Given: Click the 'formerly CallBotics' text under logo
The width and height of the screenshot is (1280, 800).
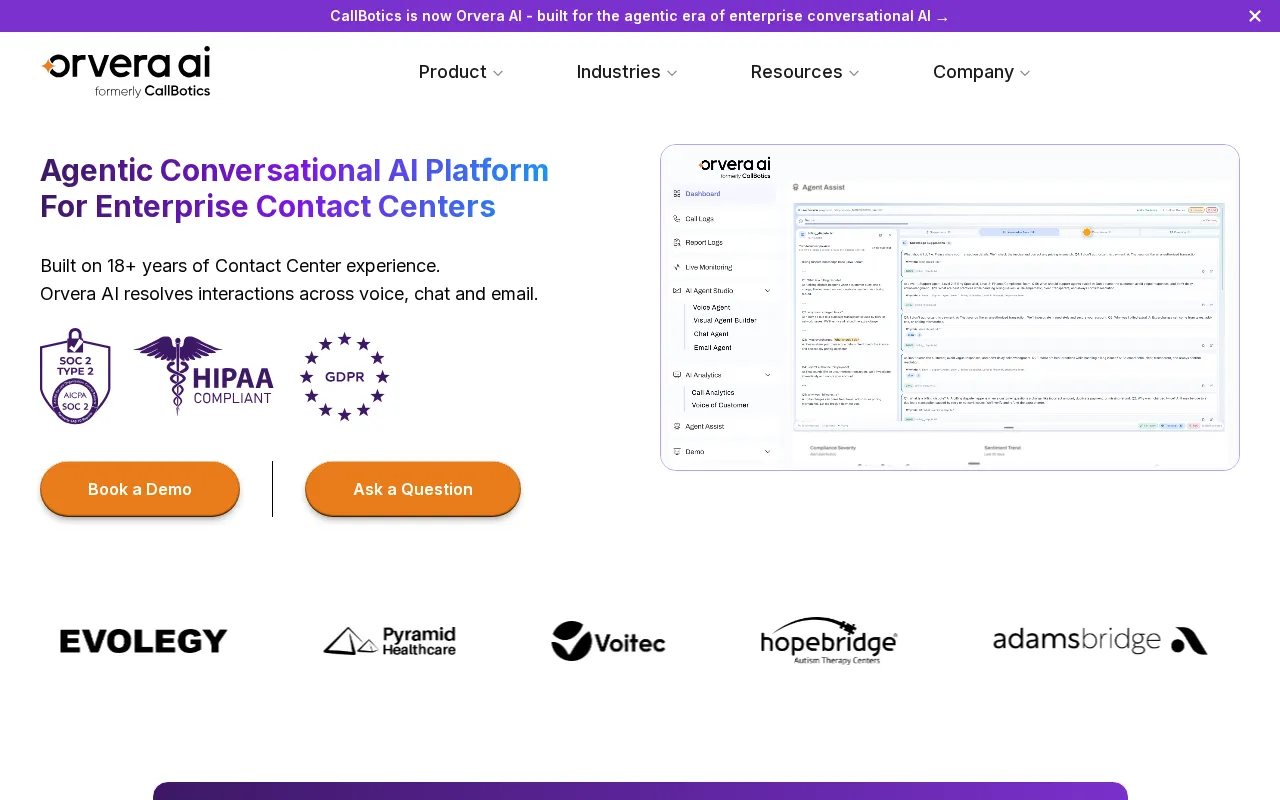Looking at the screenshot, I should pos(152,91).
